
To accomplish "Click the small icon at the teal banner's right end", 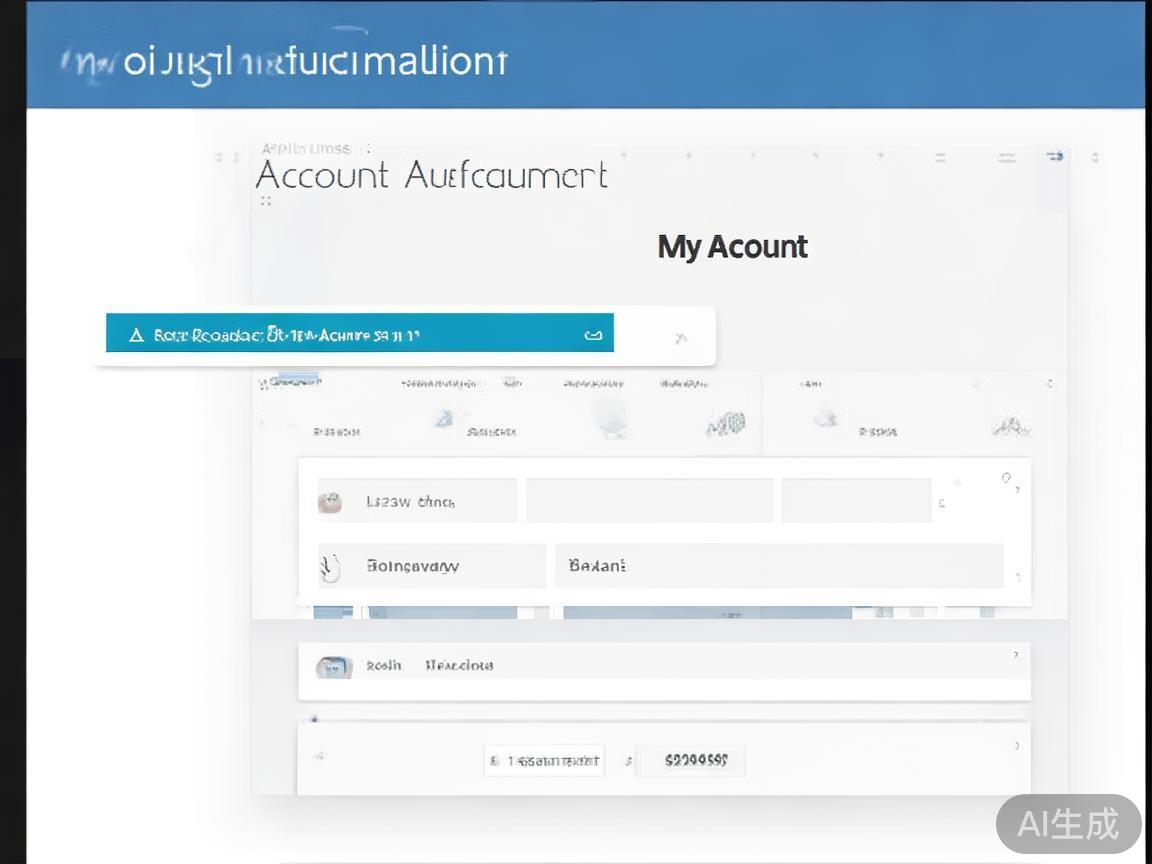I will (593, 335).
